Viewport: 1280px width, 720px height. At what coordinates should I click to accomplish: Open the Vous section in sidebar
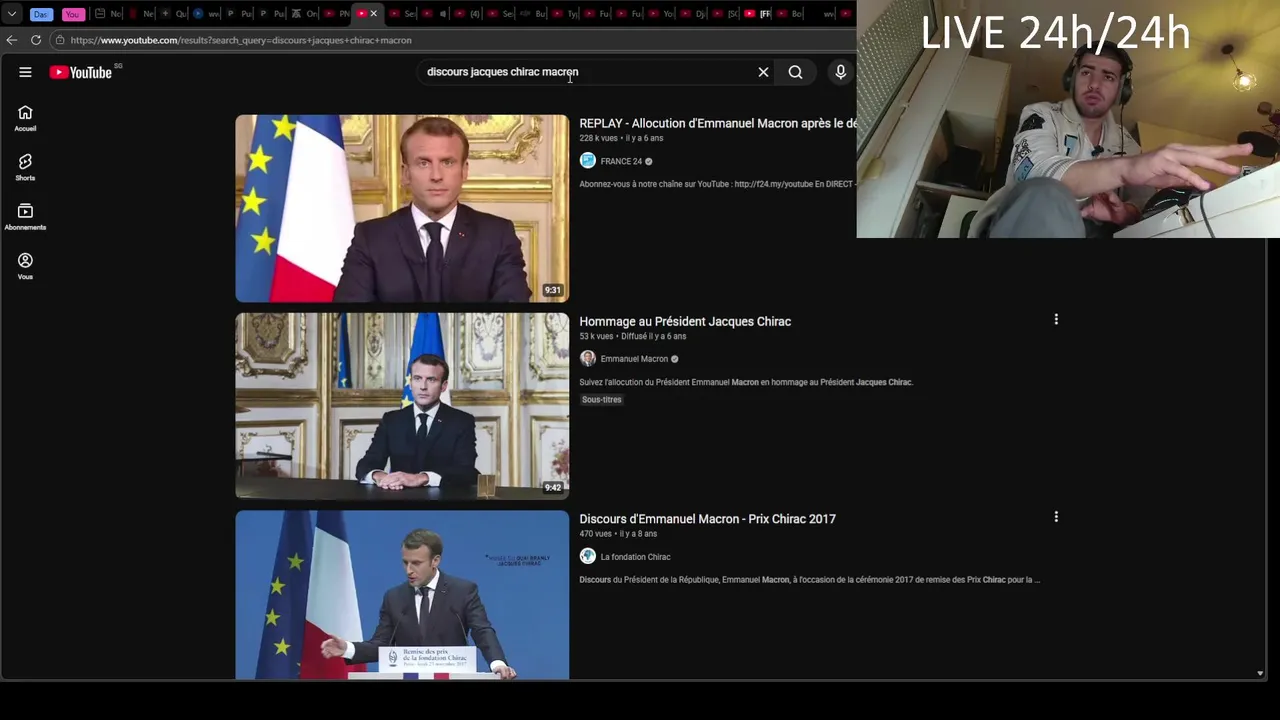click(x=25, y=266)
